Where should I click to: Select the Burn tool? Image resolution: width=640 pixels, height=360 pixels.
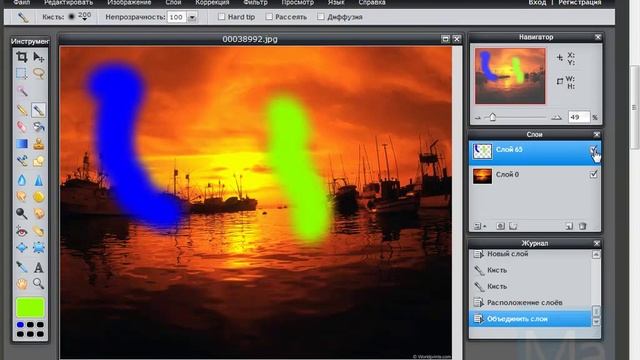click(39, 213)
